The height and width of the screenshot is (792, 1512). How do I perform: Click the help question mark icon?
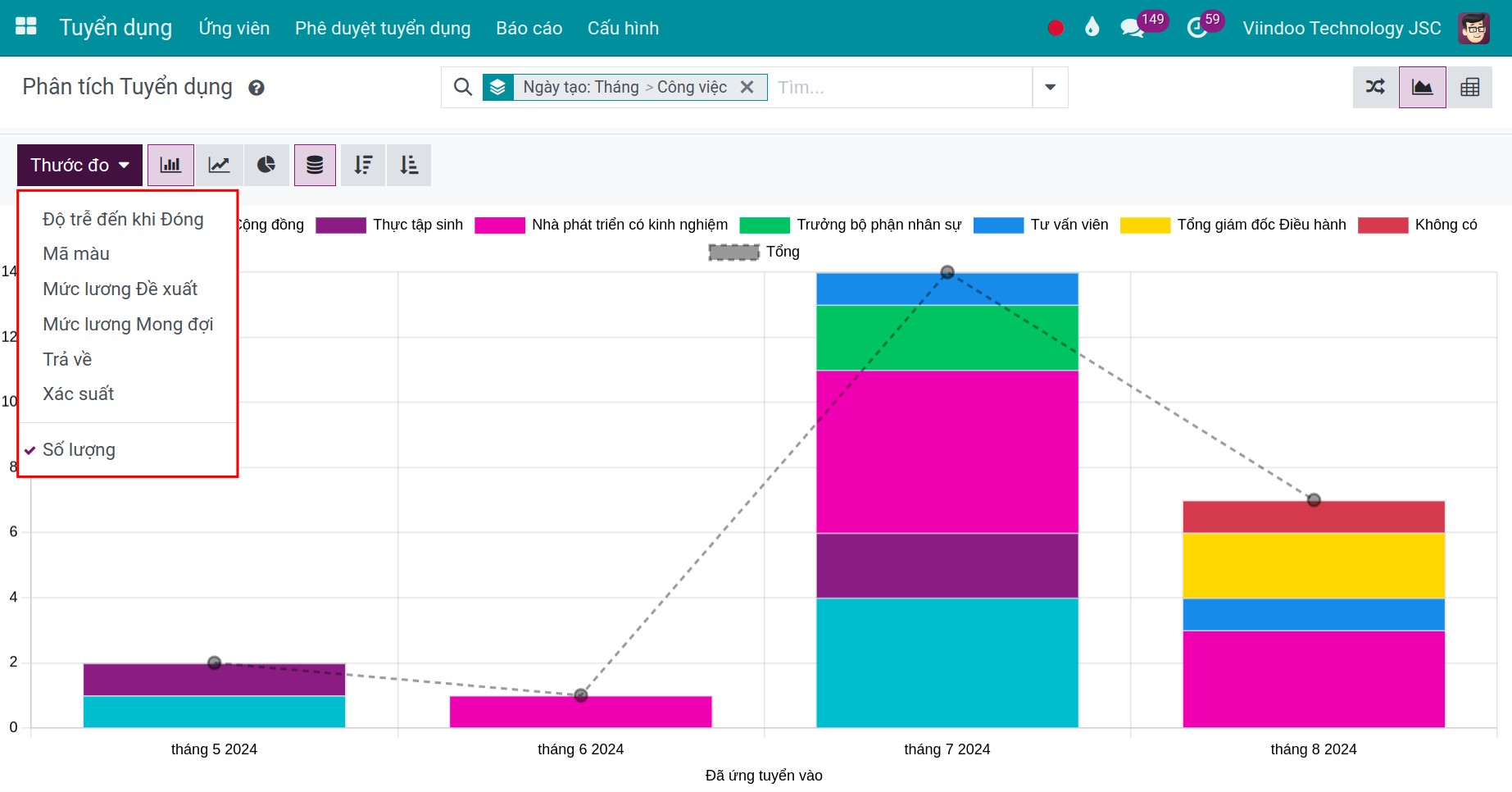point(257,88)
